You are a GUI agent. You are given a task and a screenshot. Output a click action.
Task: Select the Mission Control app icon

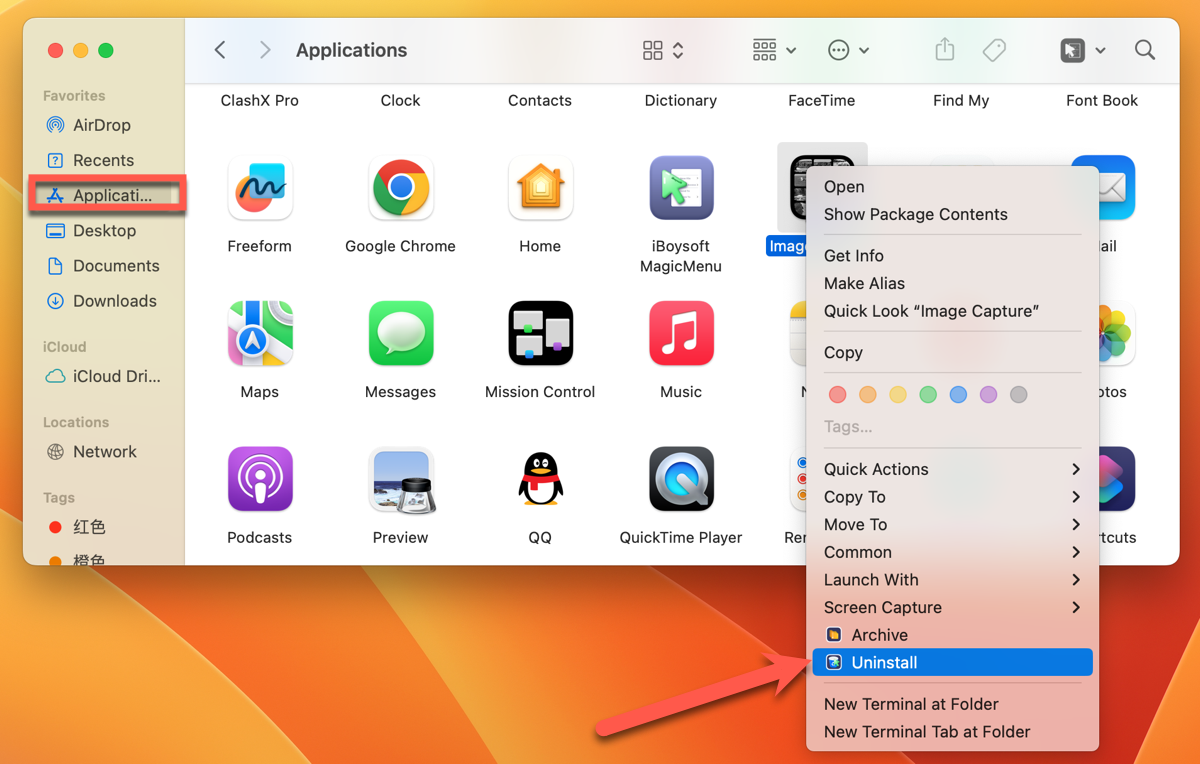tap(540, 333)
